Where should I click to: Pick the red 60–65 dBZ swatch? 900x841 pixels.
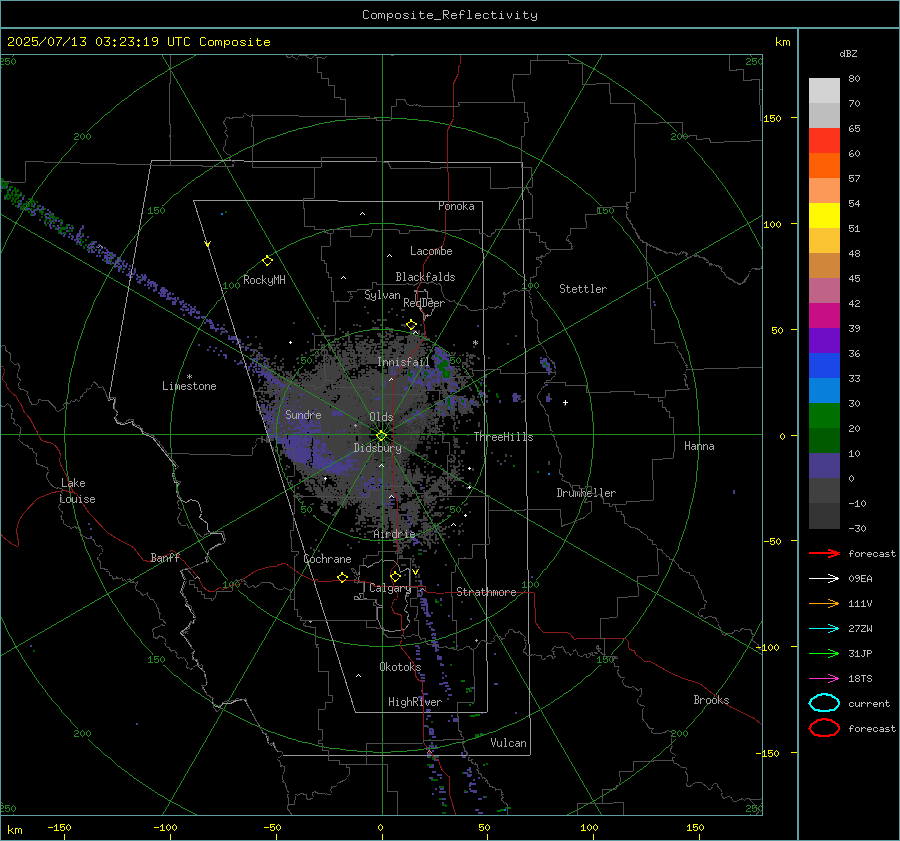824,141
